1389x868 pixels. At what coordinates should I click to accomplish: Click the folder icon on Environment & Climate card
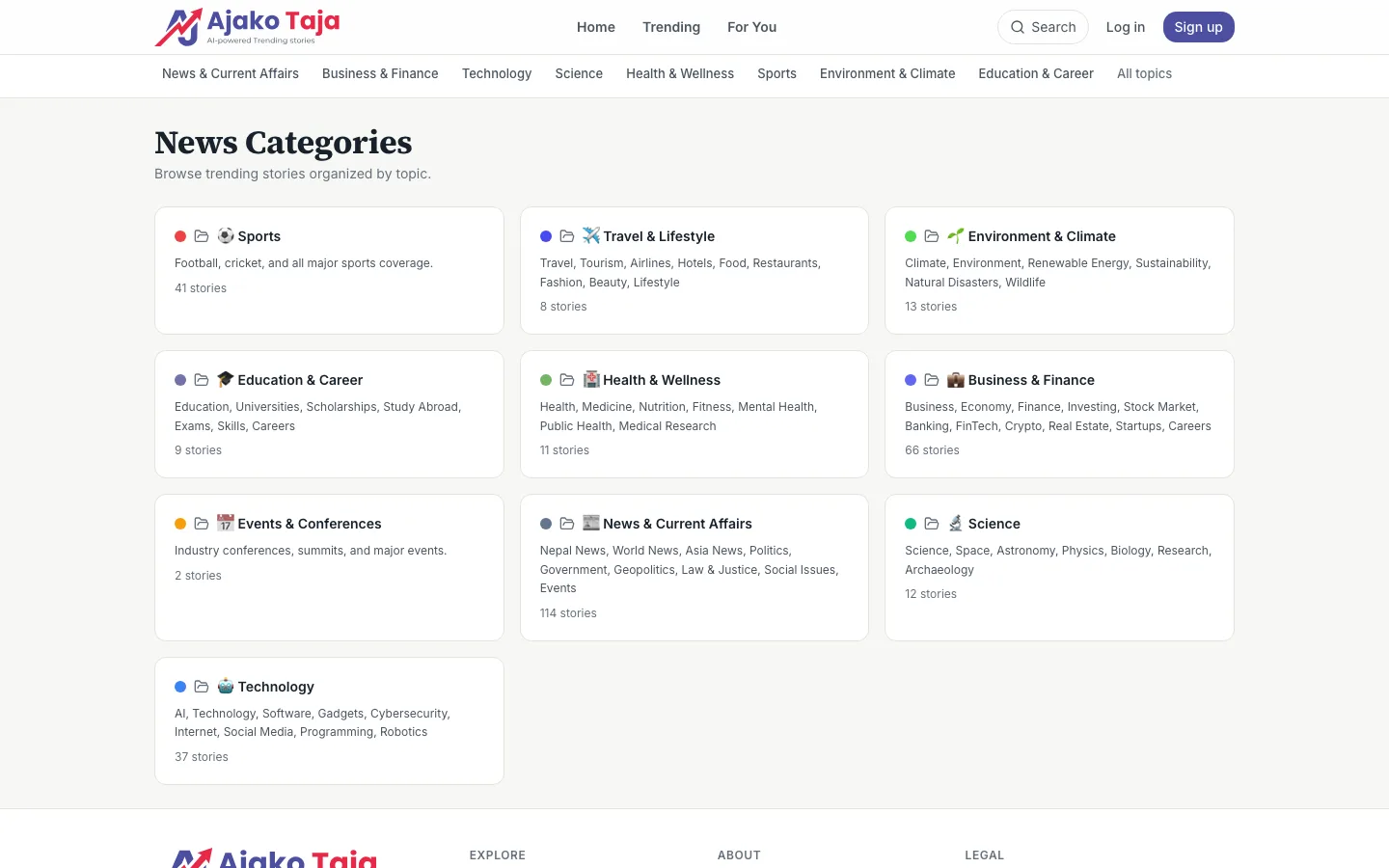[x=932, y=236]
